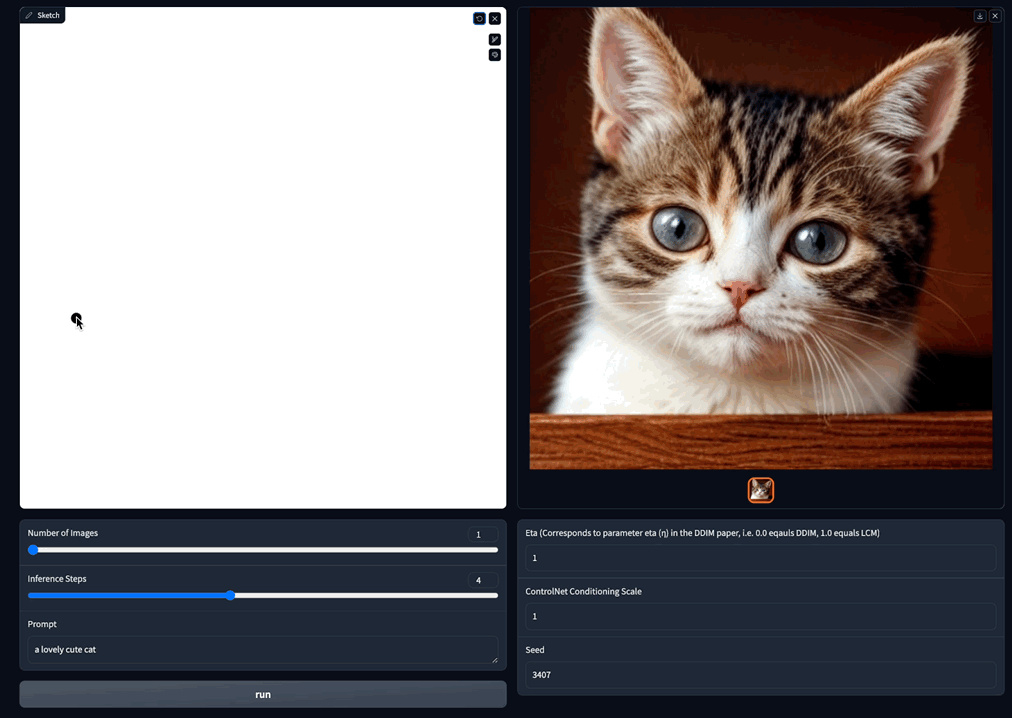Image resolution: width=1012 pixels, height=718 pixels.
Task: Click the Number of Images value box
Action: click(483, 535)
